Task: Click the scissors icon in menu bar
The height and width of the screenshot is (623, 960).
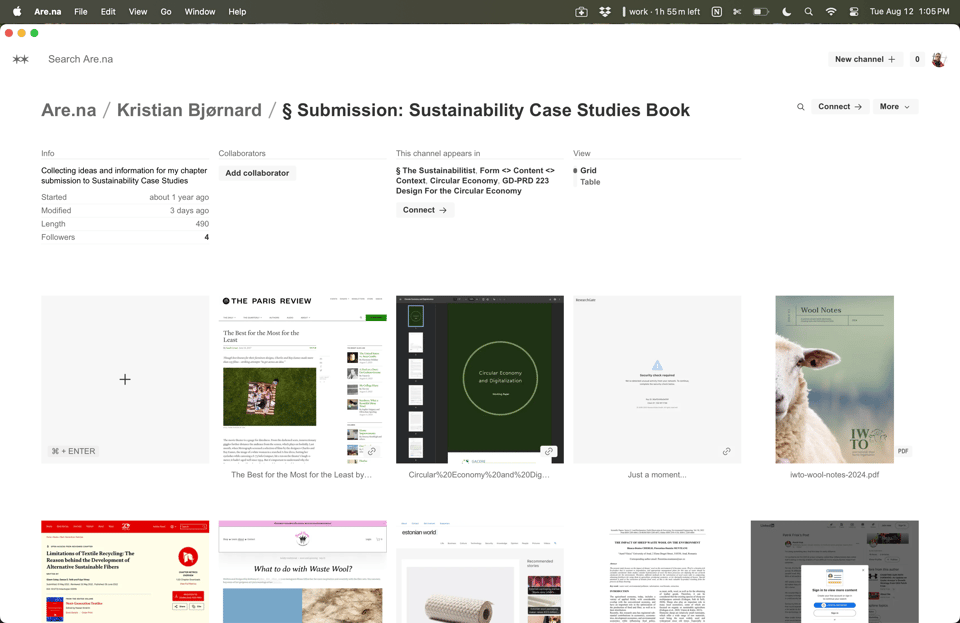Action: (737, 12)
